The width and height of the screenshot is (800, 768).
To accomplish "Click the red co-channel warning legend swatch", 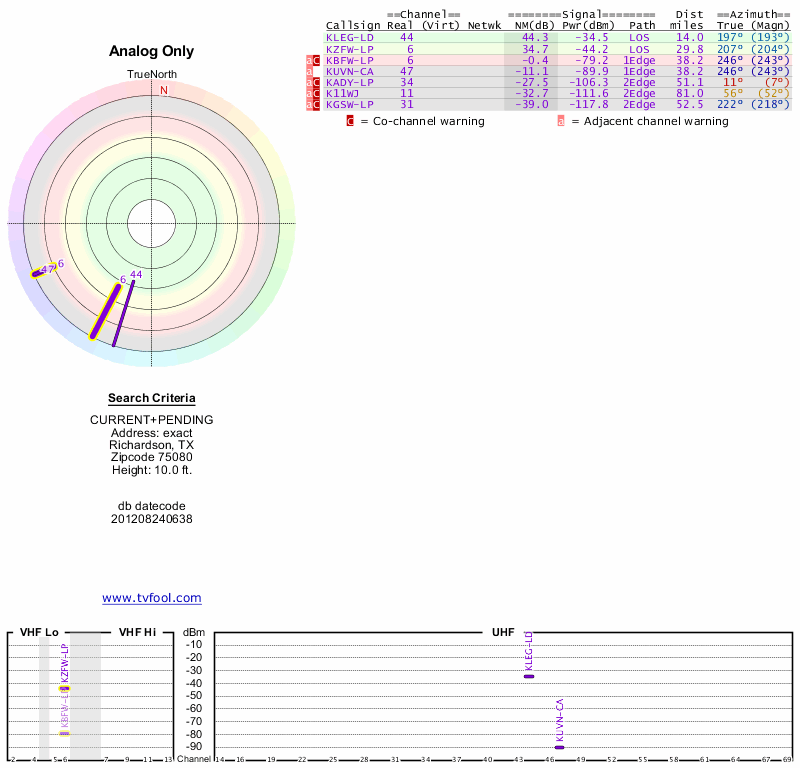I will tap(350, 121).
